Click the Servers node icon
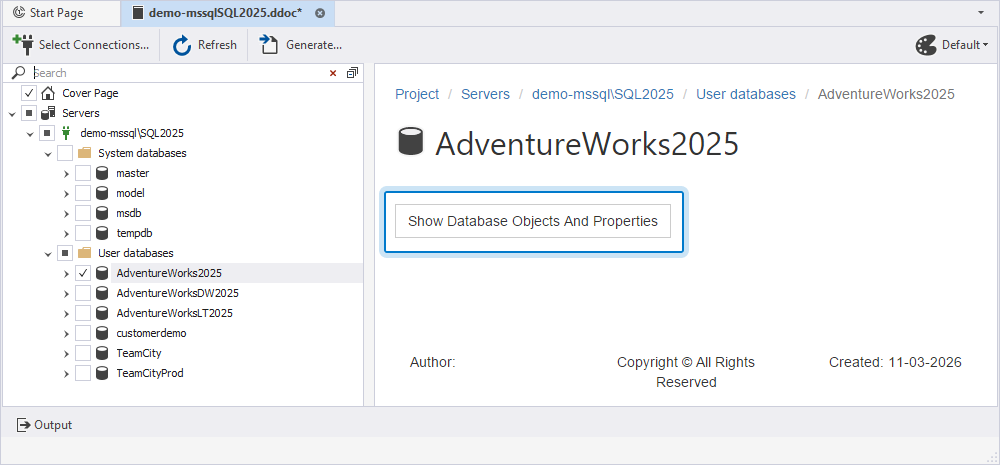The image size is (1000, 465). pos(48,114)
